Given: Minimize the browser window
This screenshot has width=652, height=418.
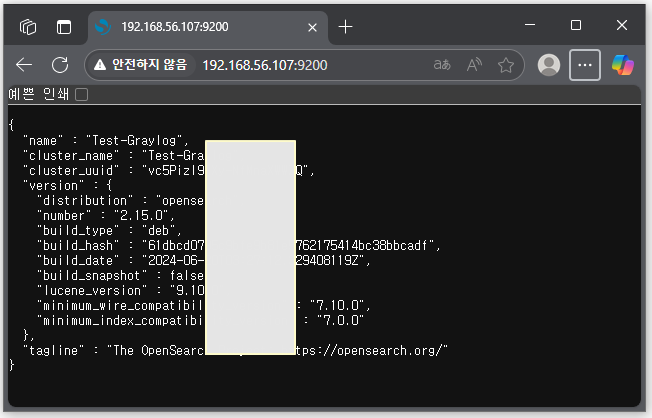Looking at the screenshot, I should [x=530, y=25].
